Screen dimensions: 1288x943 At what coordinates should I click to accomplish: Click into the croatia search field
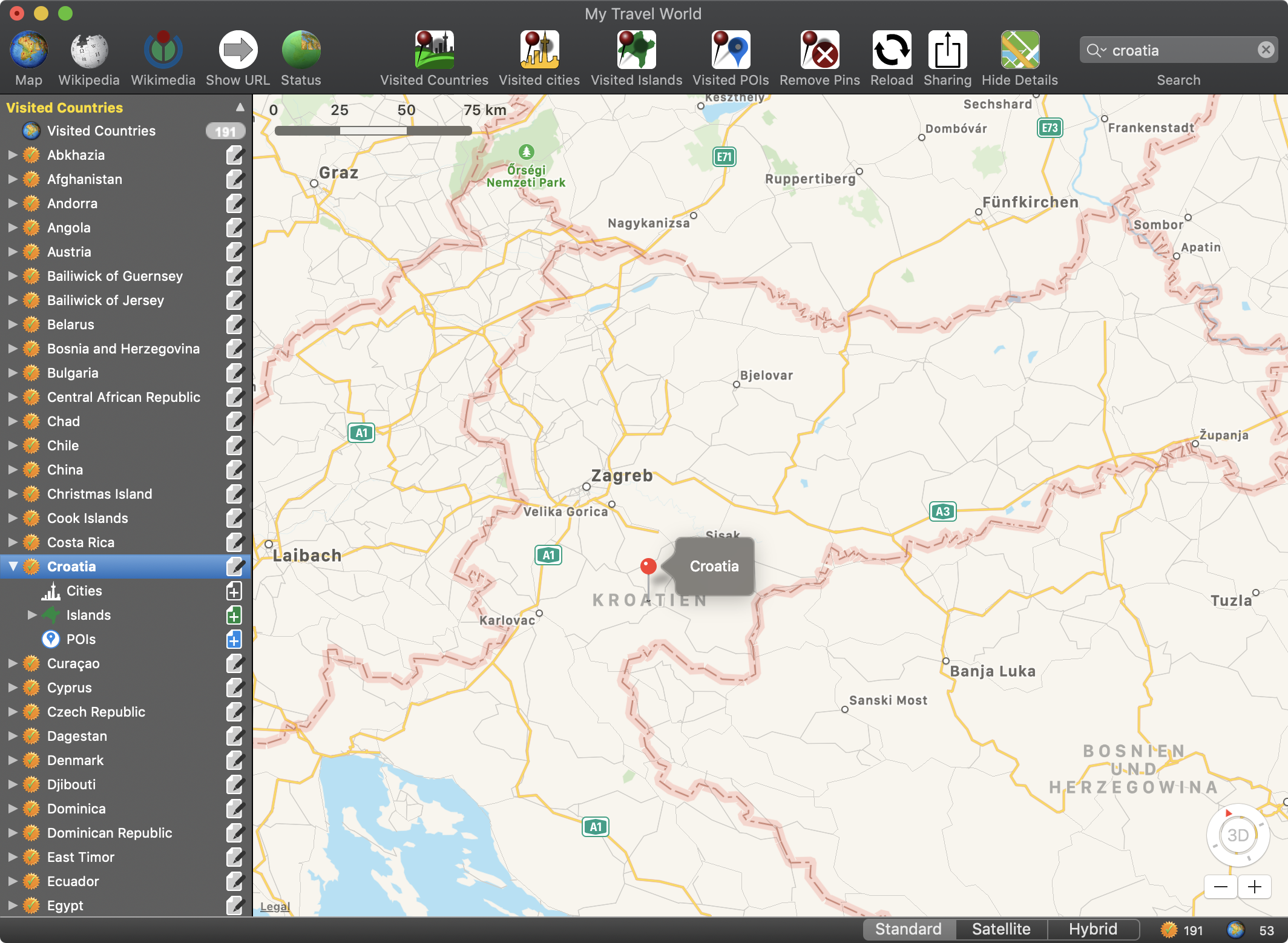(1180, 50)
